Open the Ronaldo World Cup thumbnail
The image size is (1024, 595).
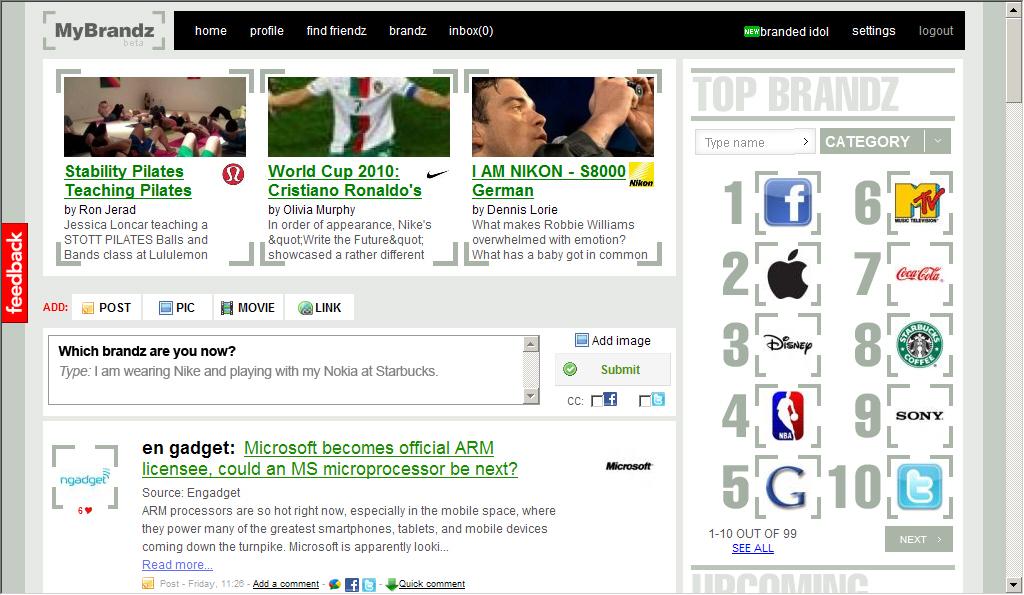[359, 116]
